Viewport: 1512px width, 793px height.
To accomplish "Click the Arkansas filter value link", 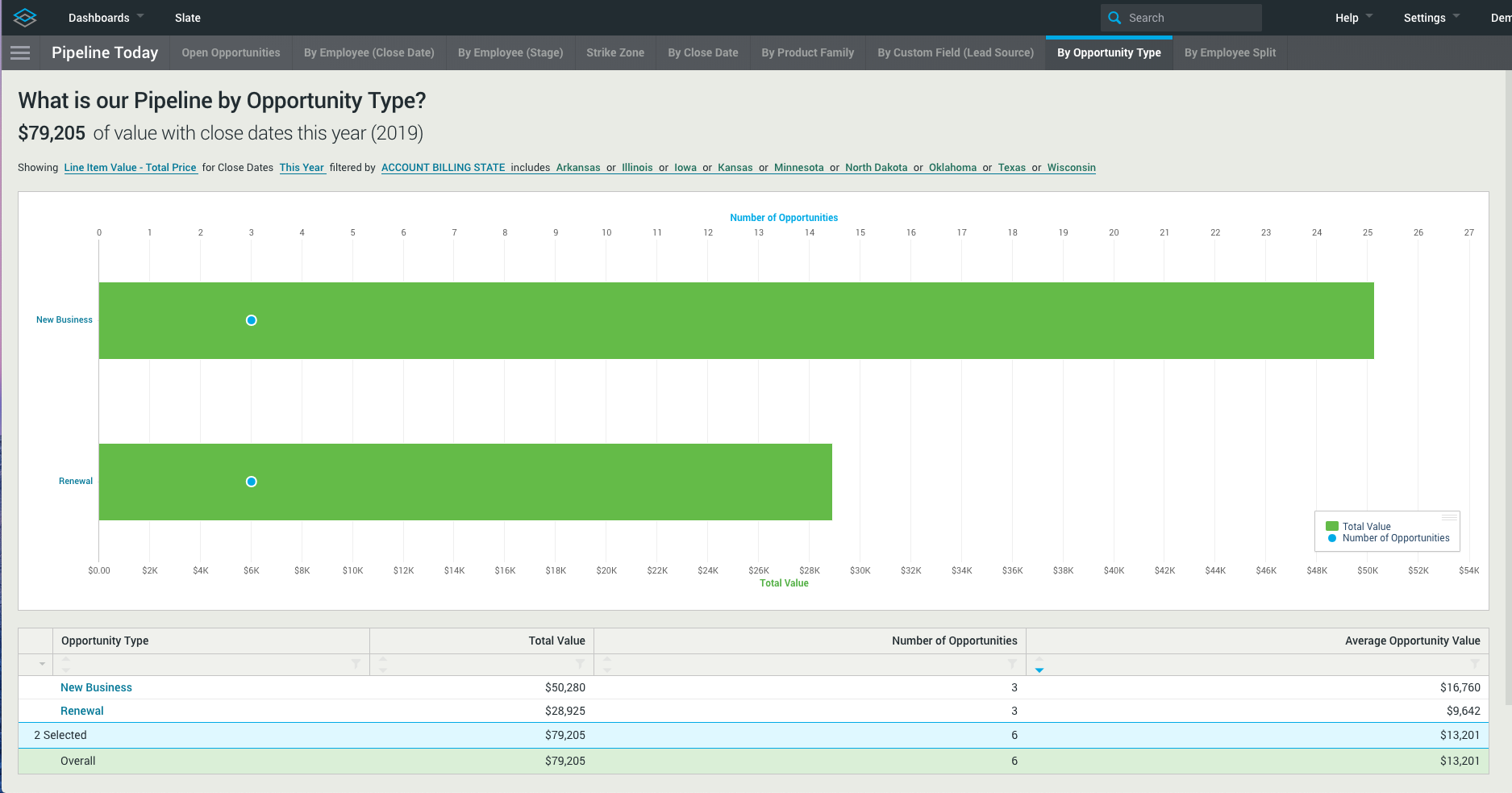I will pos(578,168).
